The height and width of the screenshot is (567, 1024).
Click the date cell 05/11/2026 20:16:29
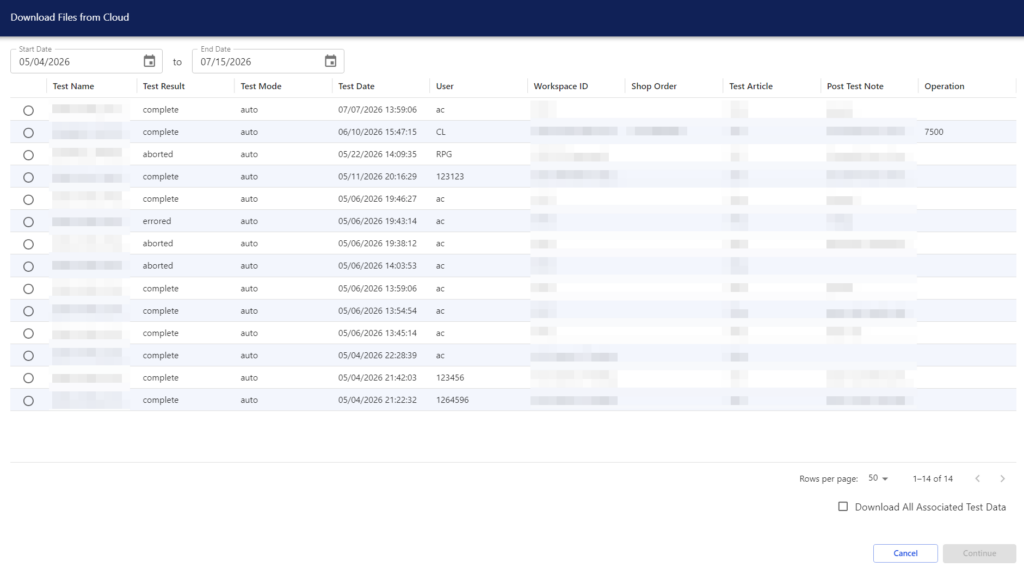[x=377, y=176]
